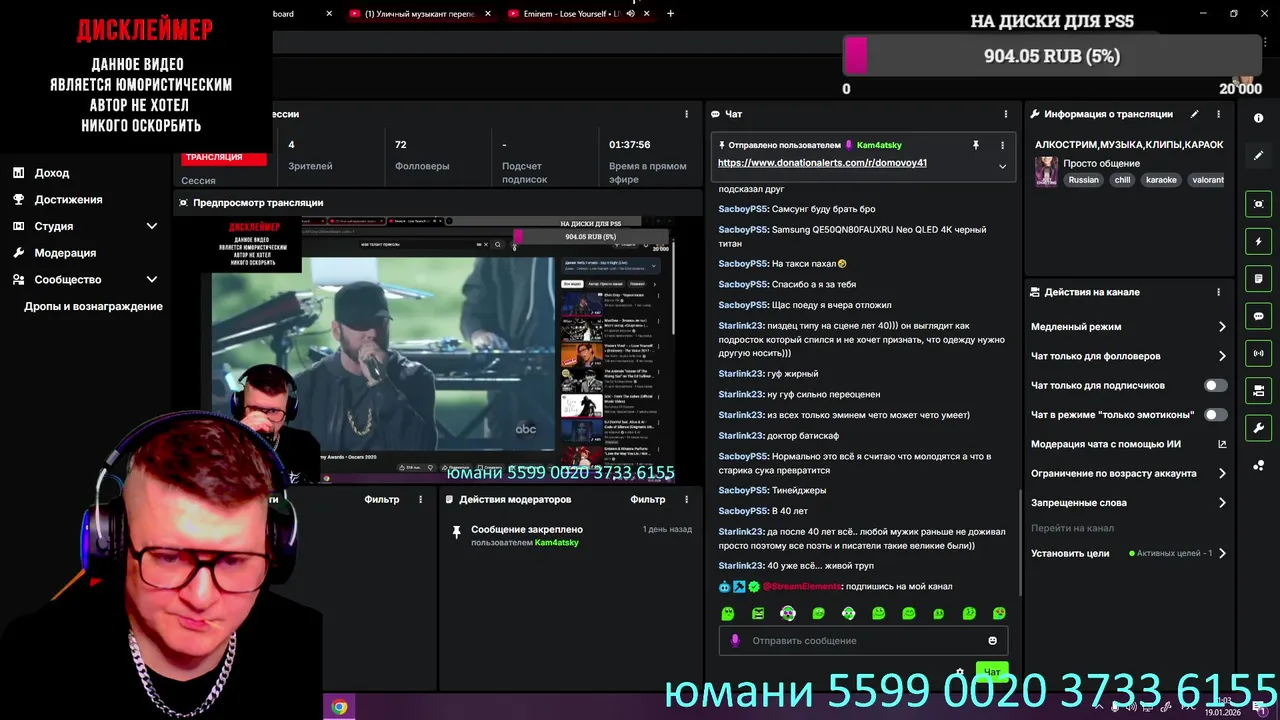Expand the pinned message chevron
The width and height of the screenshot is (1280, 720).
(1002, 167)
